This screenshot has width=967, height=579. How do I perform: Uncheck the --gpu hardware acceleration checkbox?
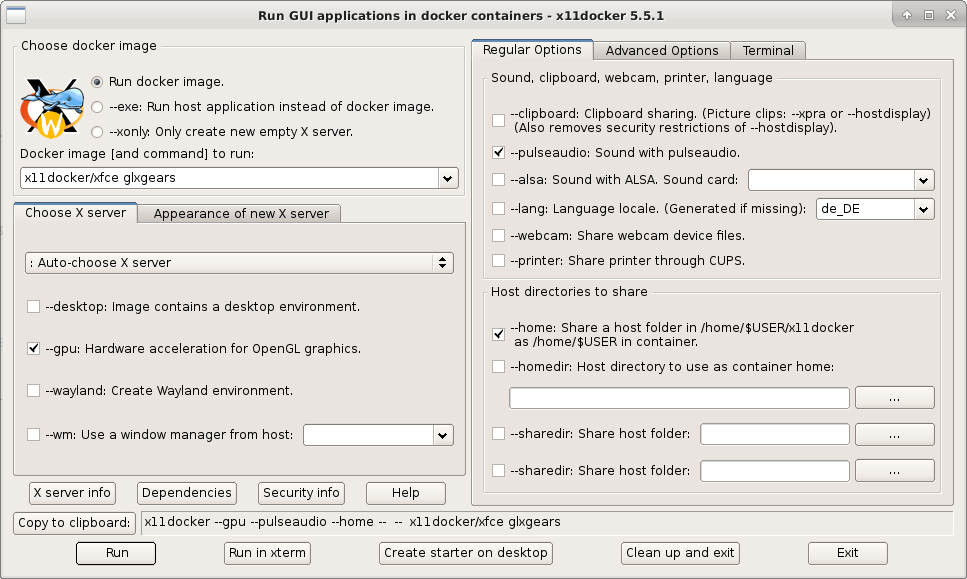pyautogui.click(x=34, y=348)
